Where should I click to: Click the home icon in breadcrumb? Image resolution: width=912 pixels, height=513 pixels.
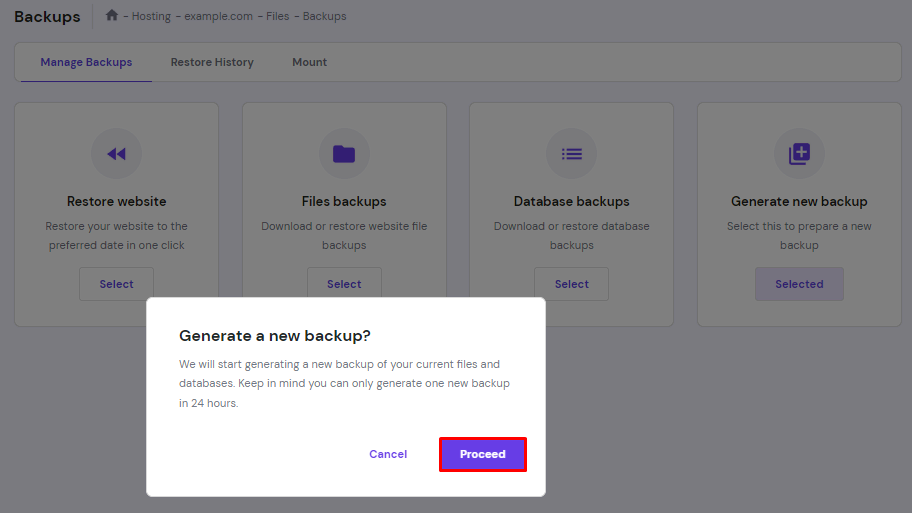point(112,16)
